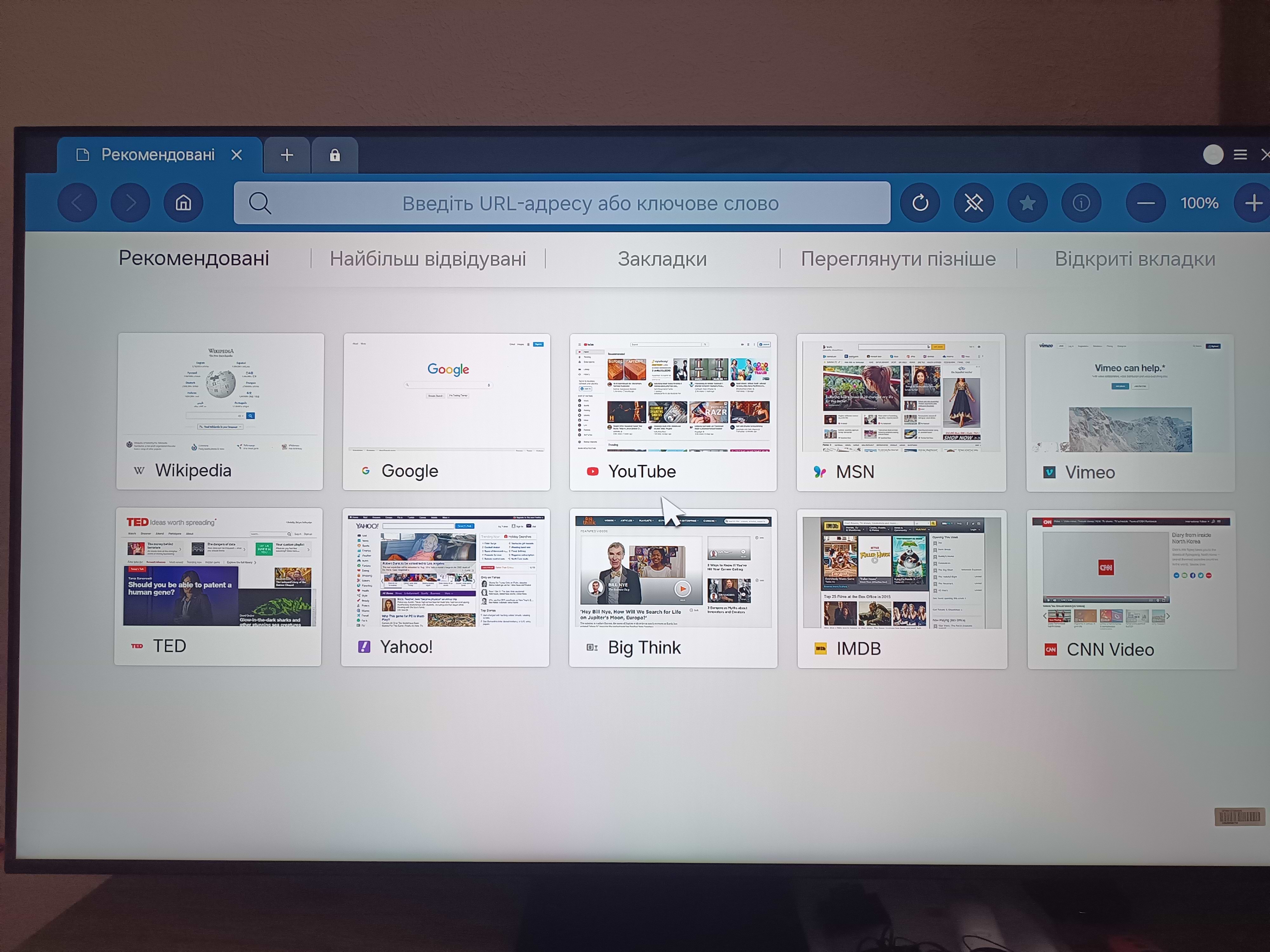Click the Big Think tile label
The height and width of the screenshot is (952, 1270).
point(644,648)
